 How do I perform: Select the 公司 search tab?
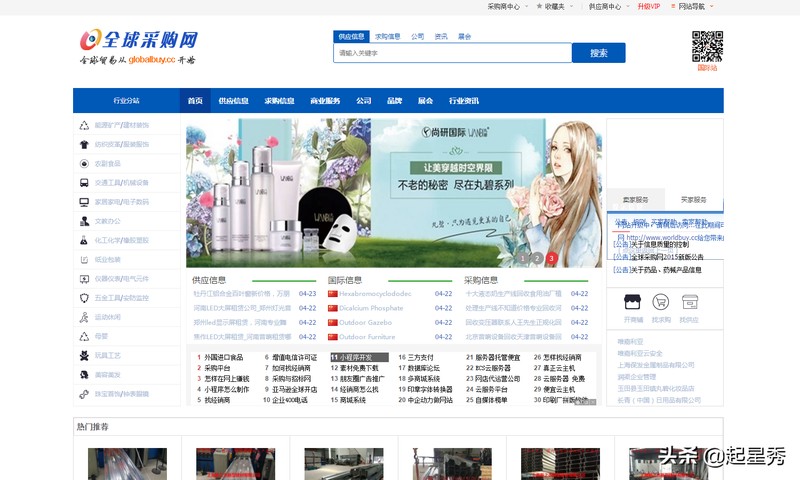pos(417,37)
